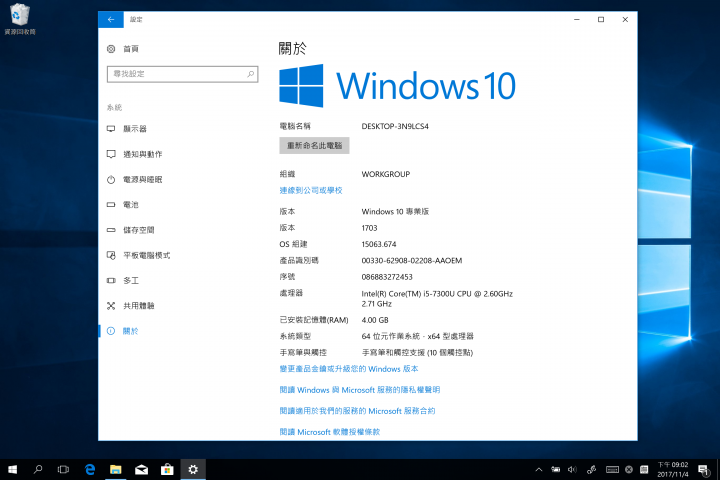Click the 共用體驗 shared experiences icon

pos(111,305)
